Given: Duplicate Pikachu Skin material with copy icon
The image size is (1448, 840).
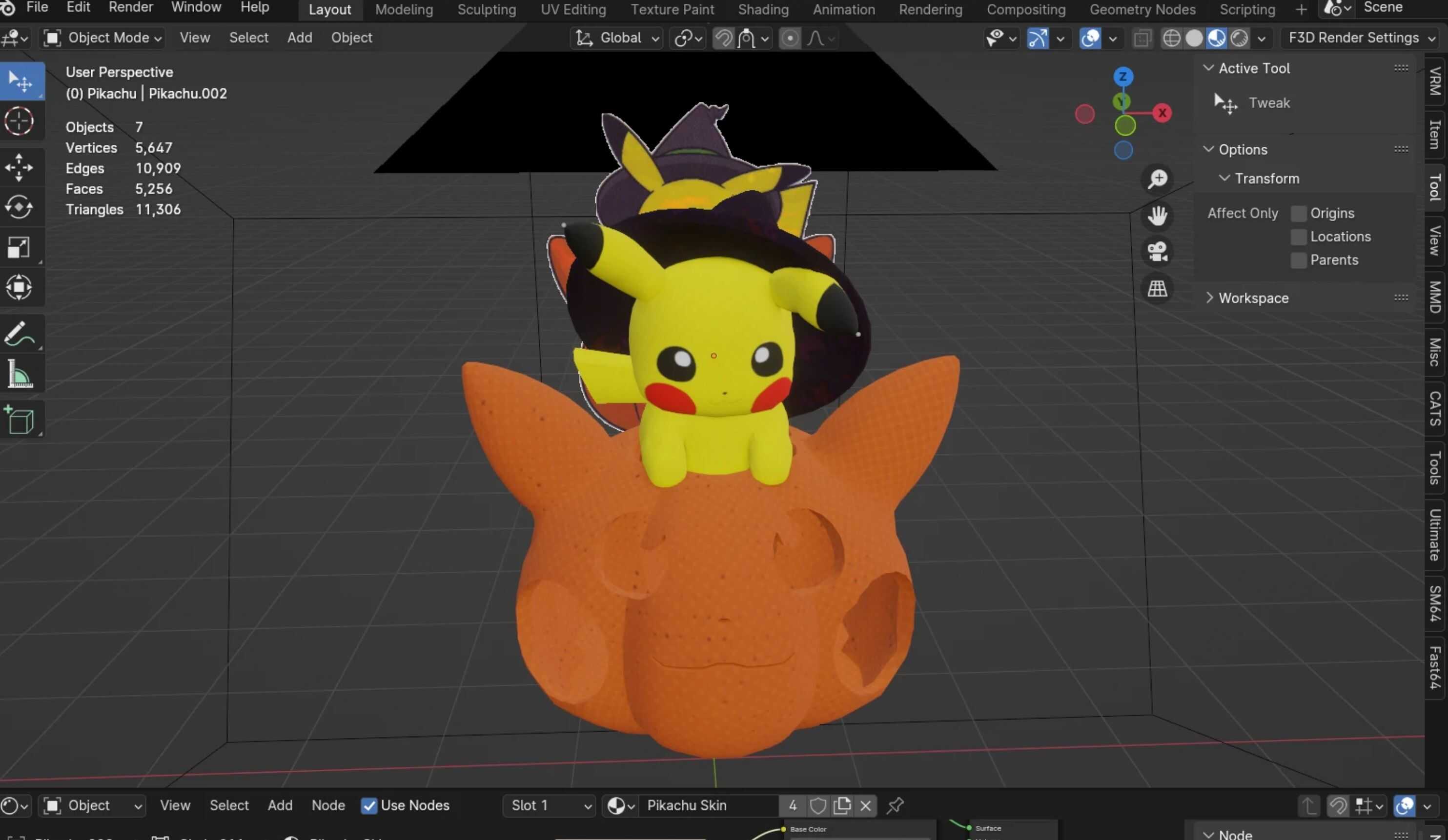Looking at the screenshot, I should [842, 805].
